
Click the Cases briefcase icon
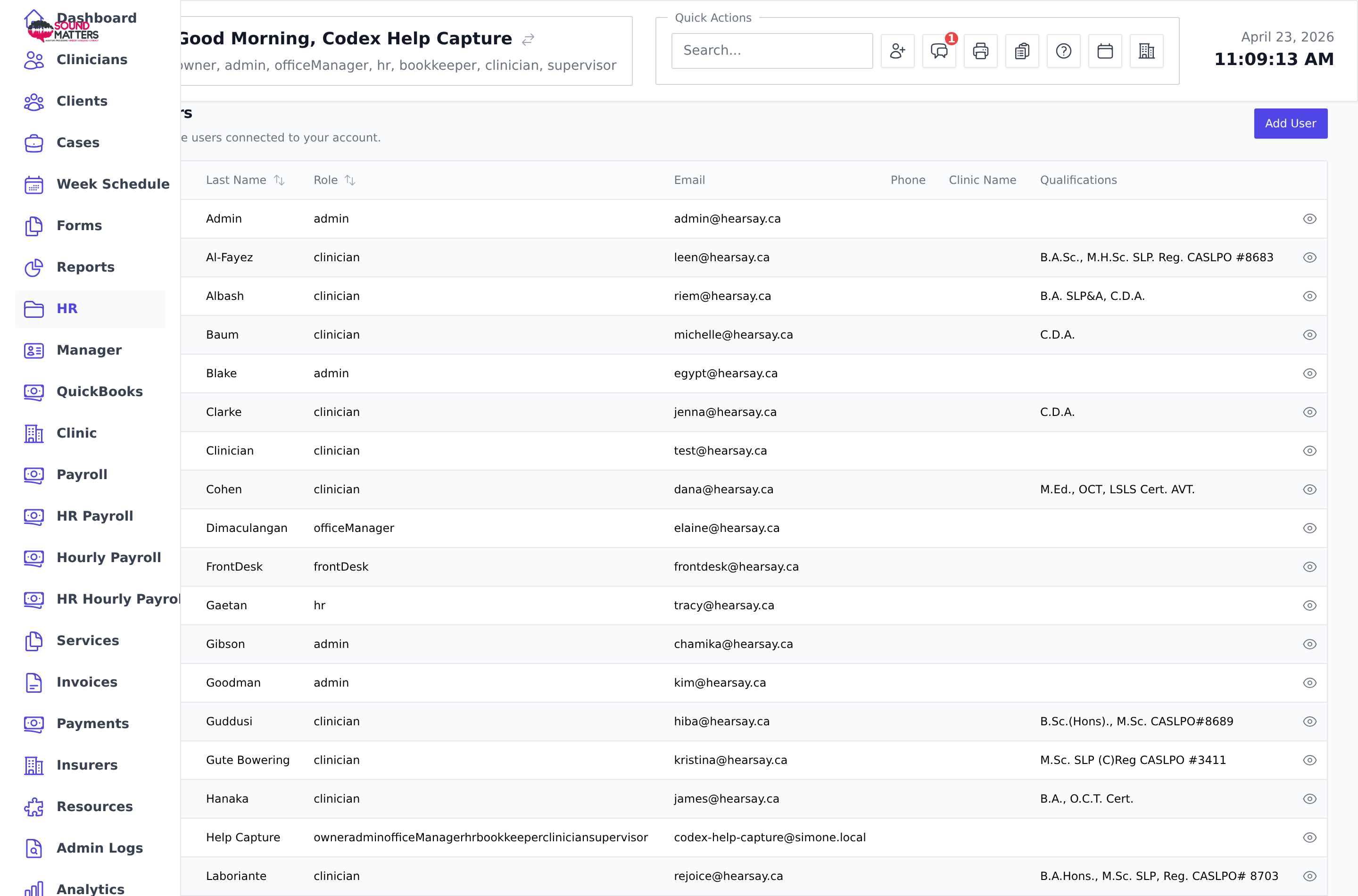(33, 143)
